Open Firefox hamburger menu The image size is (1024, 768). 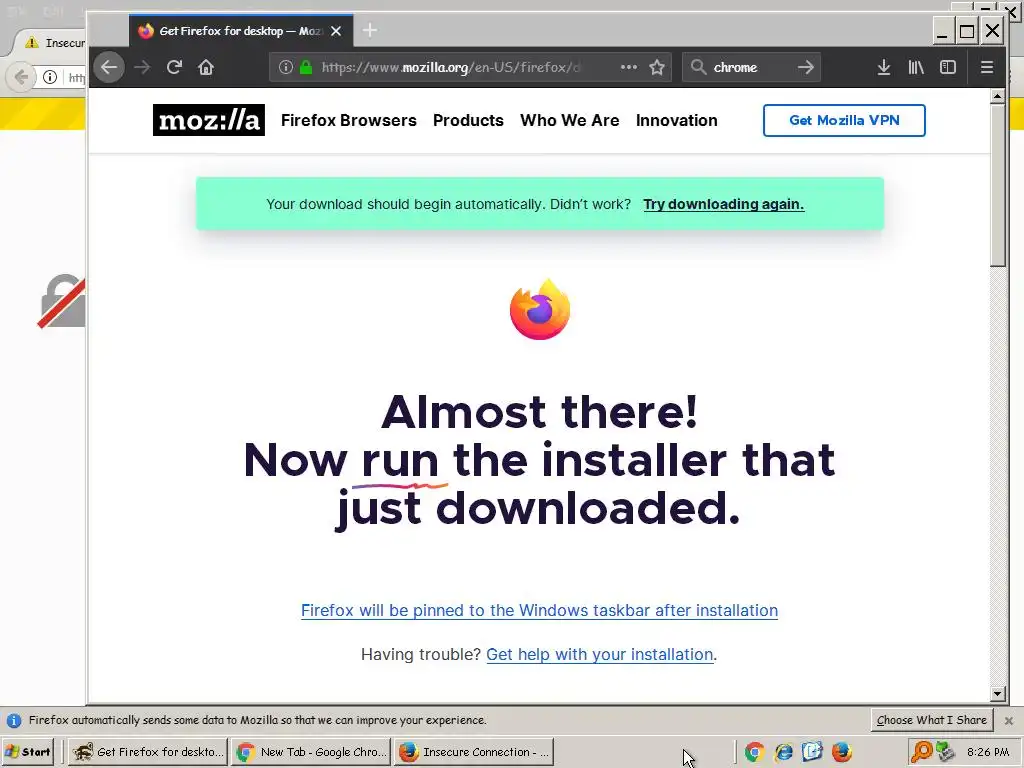click(987, 67)
